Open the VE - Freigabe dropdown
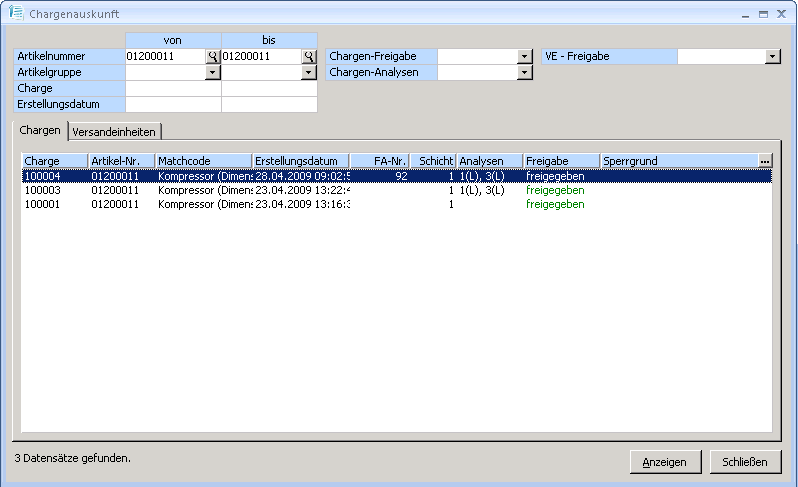 click(772, 57)
